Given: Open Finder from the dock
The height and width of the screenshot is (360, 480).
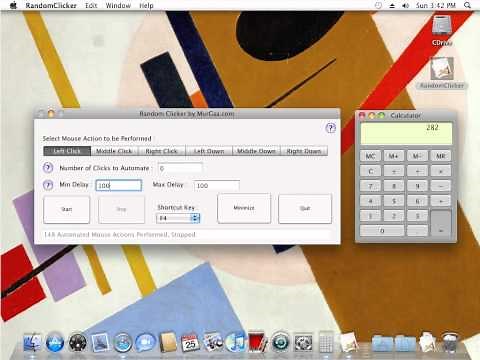Looking at the screenshot, I should [x=32, y=343].
